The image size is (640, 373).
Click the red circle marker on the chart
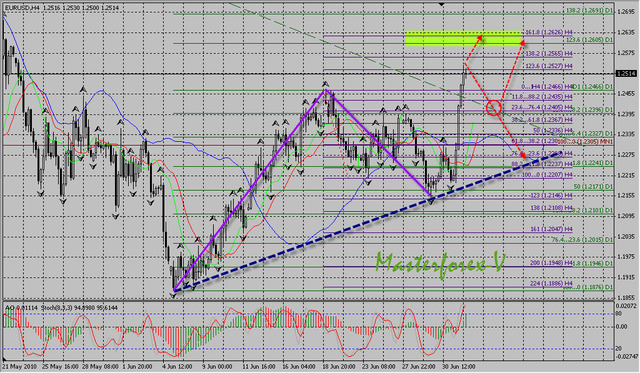coord(494,108)
